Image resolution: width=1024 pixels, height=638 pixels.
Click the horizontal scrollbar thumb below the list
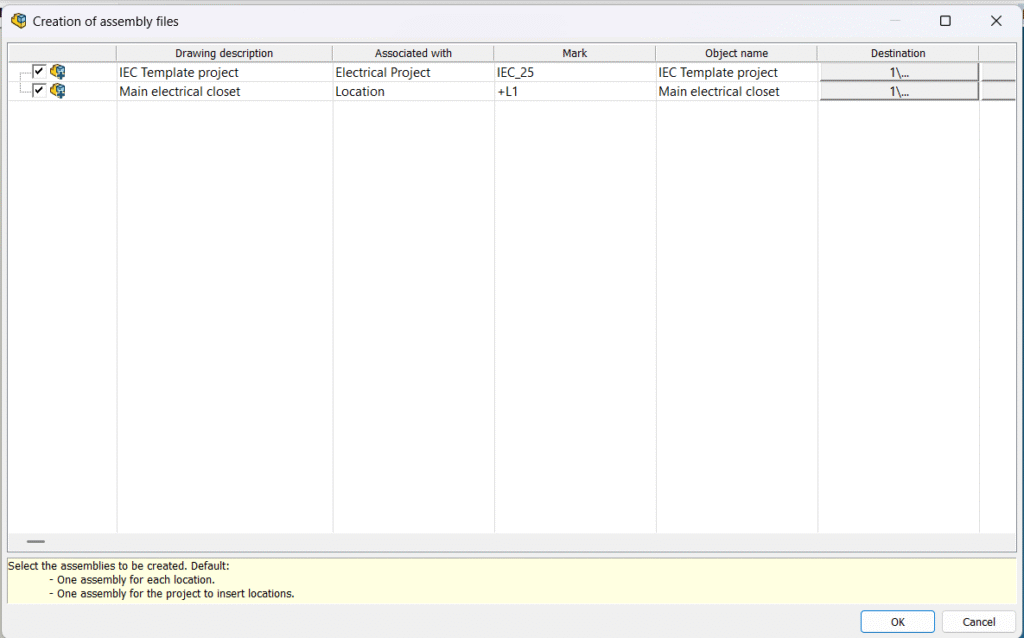[x=36, y=541]
